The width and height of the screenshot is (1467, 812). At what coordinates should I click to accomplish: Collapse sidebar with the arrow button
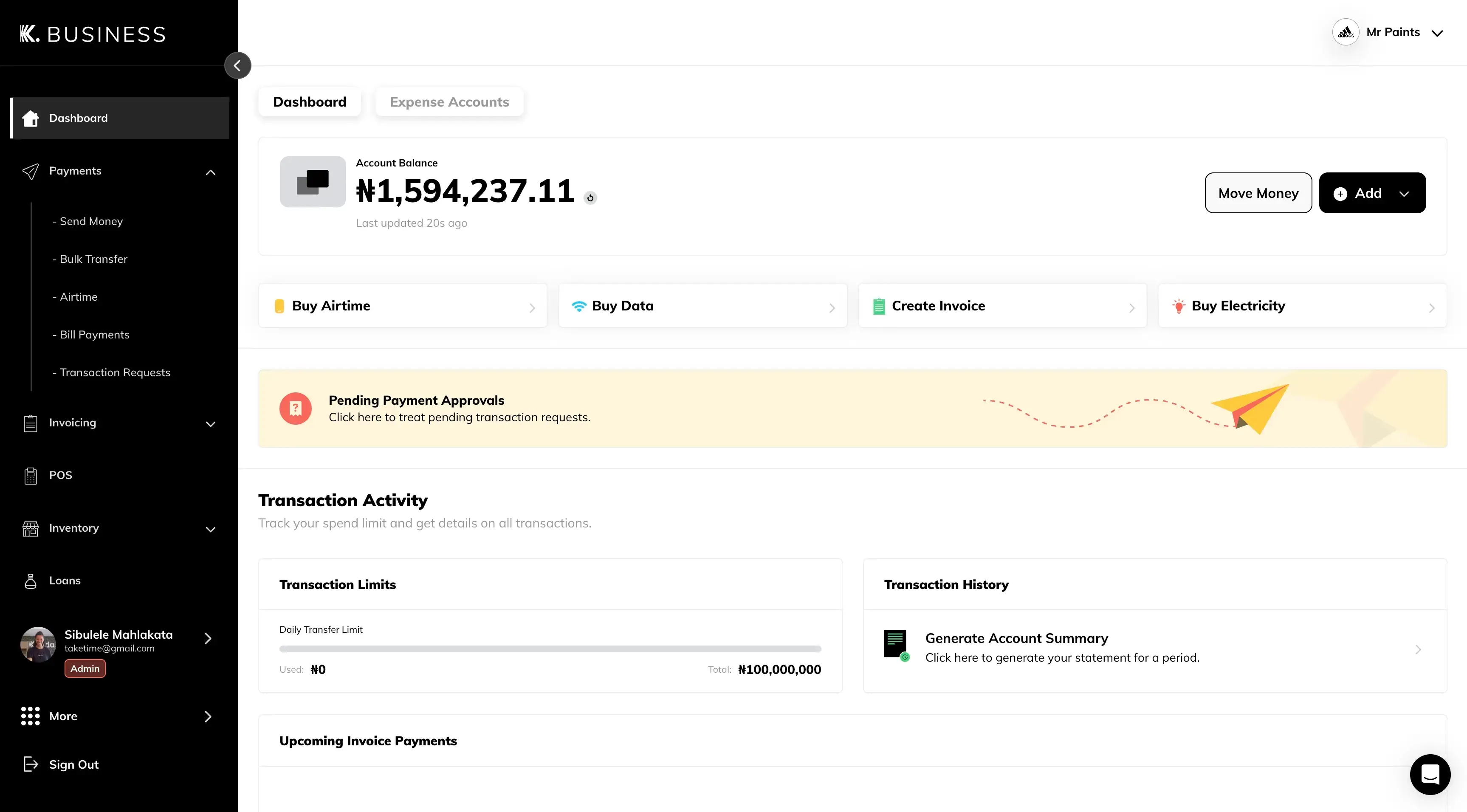[x=237, y=66]
